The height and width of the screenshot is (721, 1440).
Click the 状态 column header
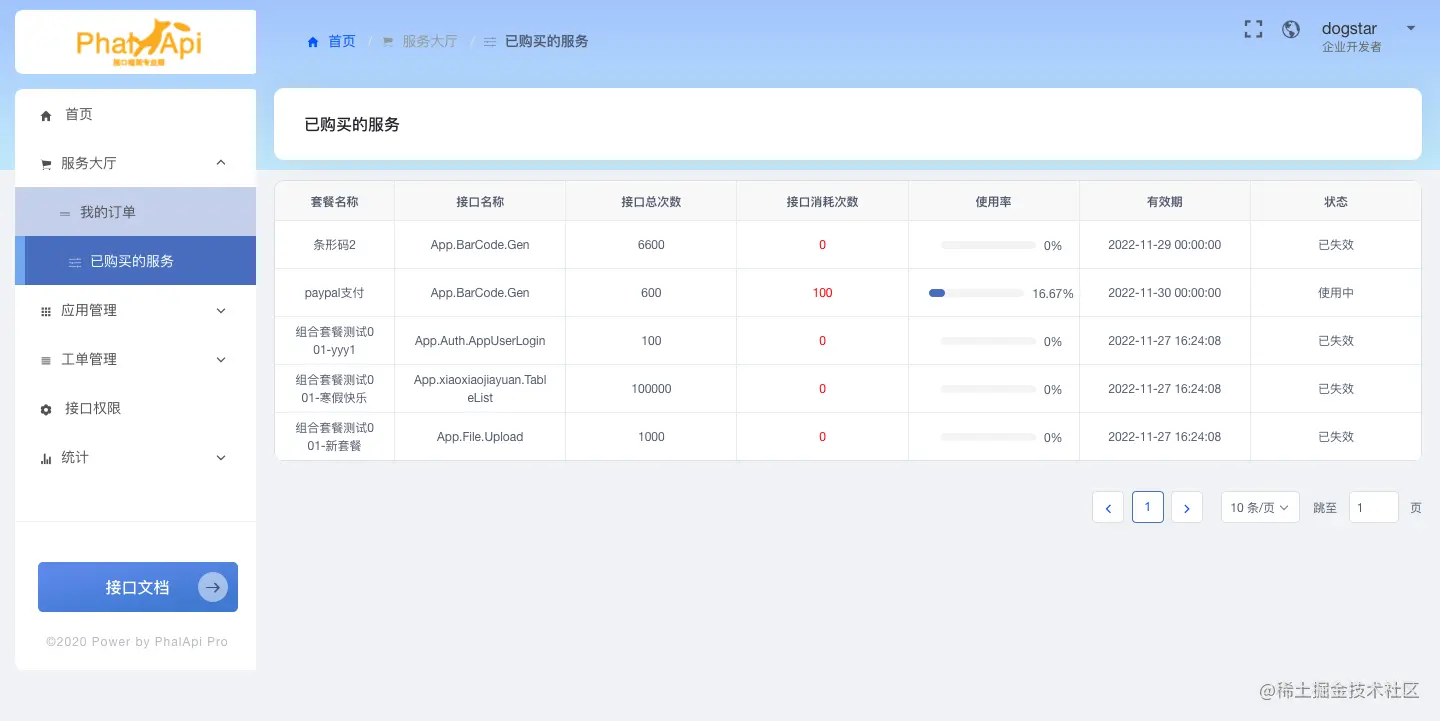[x=1336, y=201]
